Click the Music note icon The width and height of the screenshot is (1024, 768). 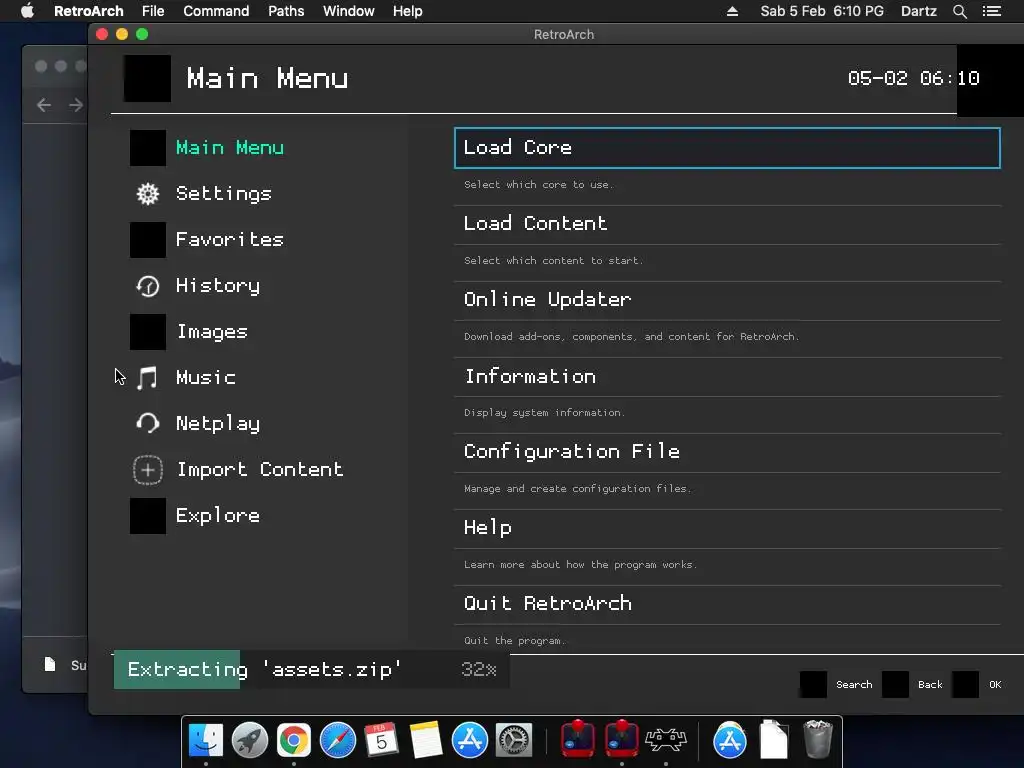point(148,377)
